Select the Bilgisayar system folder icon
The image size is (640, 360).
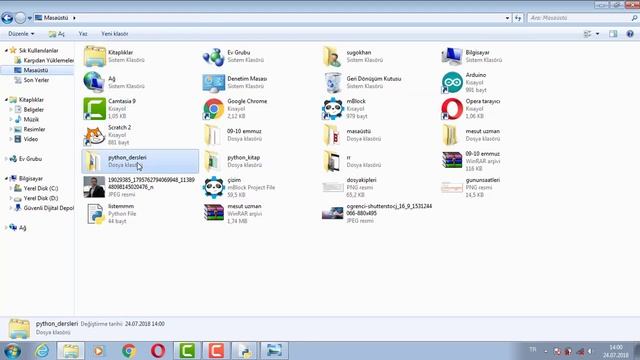(x=452, y=57)
